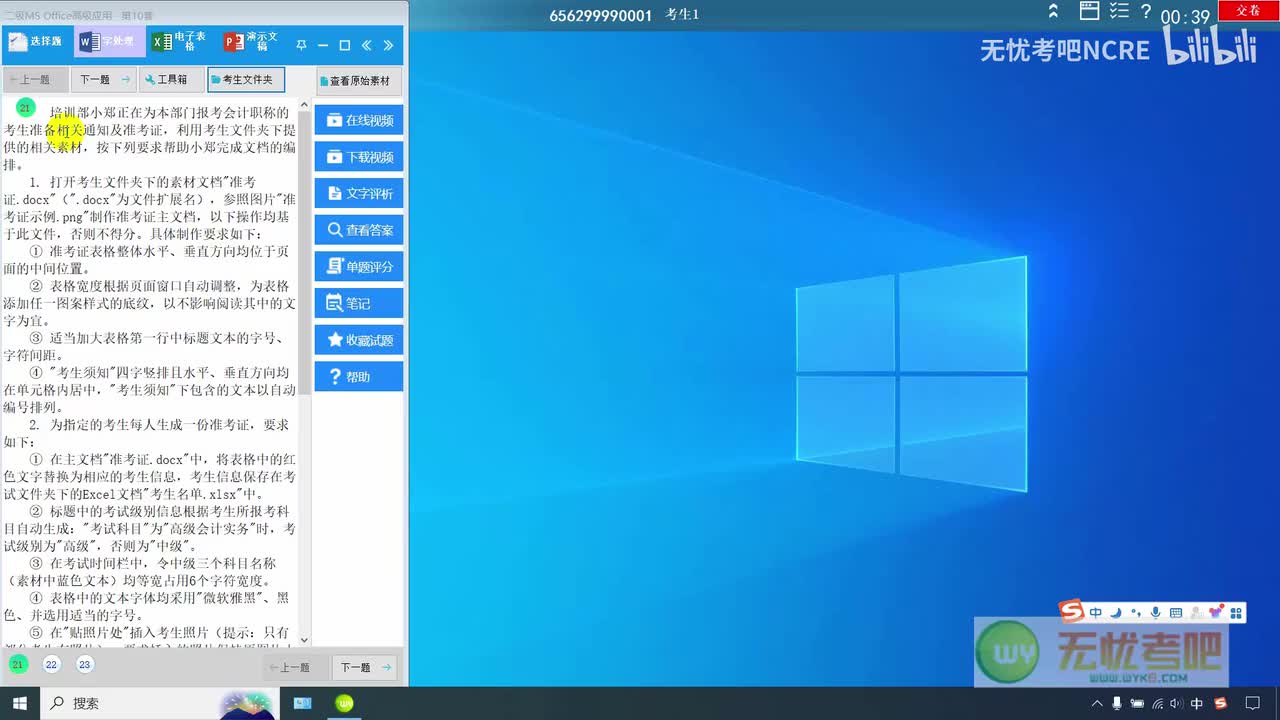The width and height of the screenshot is (1280, 720).
Task: Show hidden tray icons with the up chevron
Action: [x=1097, y=704]
